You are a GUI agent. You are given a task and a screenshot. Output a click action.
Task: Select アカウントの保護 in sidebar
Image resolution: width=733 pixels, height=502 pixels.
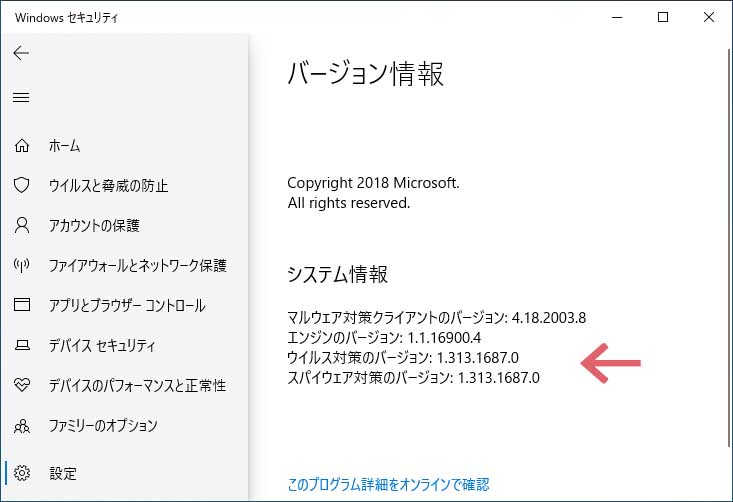94,225
